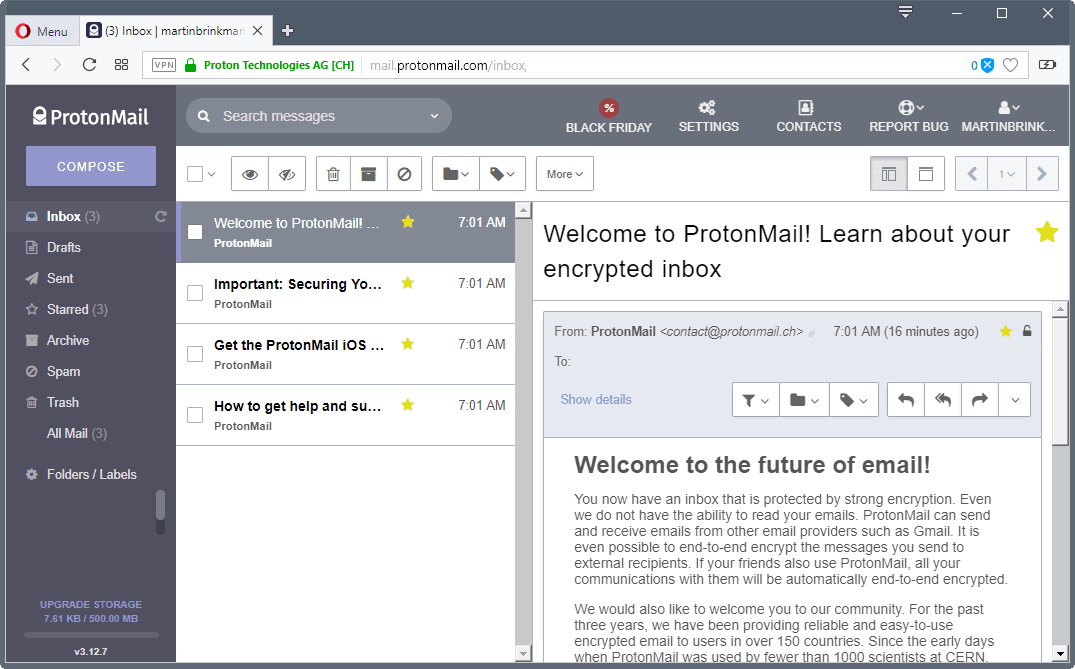Move selected to trash with trash can icon
Viewport: 1075px width, 669px height.
333,174
